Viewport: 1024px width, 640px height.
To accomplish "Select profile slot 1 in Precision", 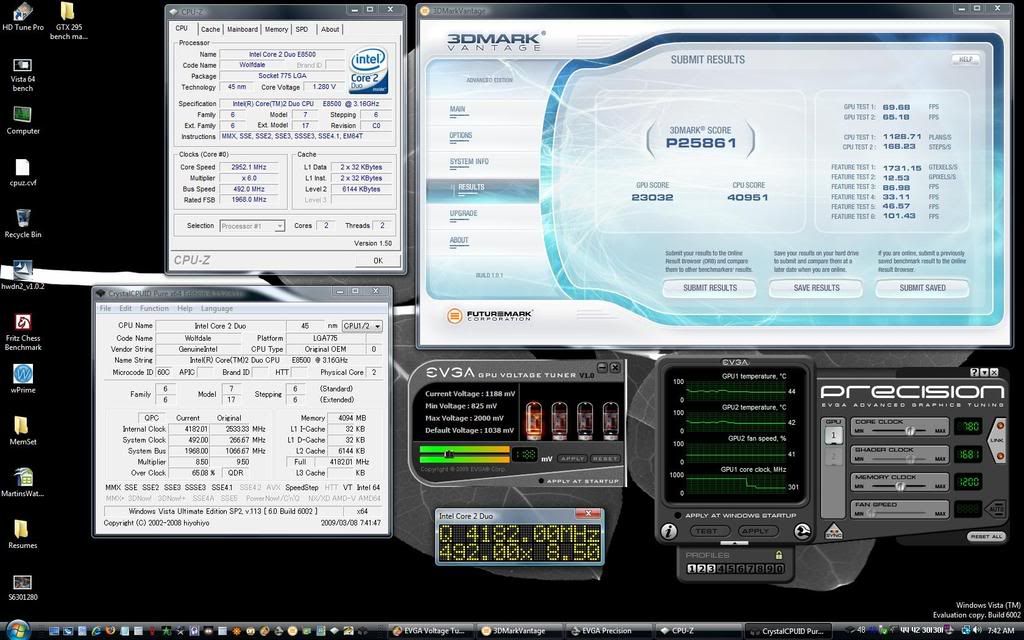I will (692, 569).
